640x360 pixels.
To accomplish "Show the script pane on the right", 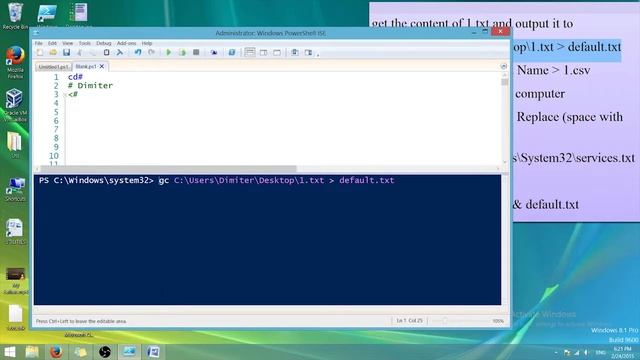I will [264, 52].
